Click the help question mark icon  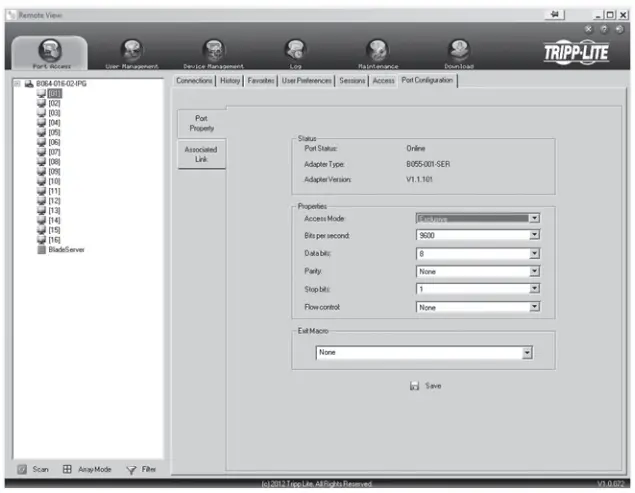[604, 29]
